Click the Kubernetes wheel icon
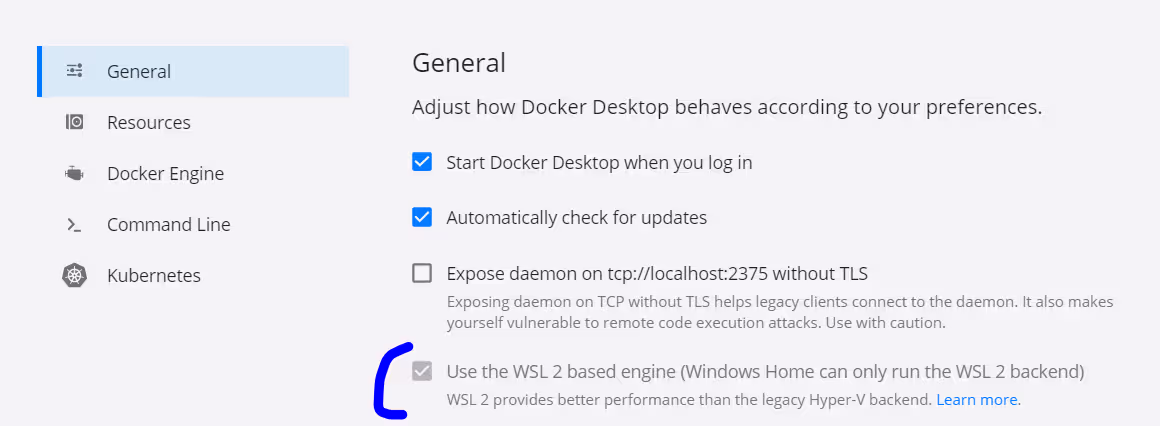This screenshot has width=1160, height=426. pos(74,275)
